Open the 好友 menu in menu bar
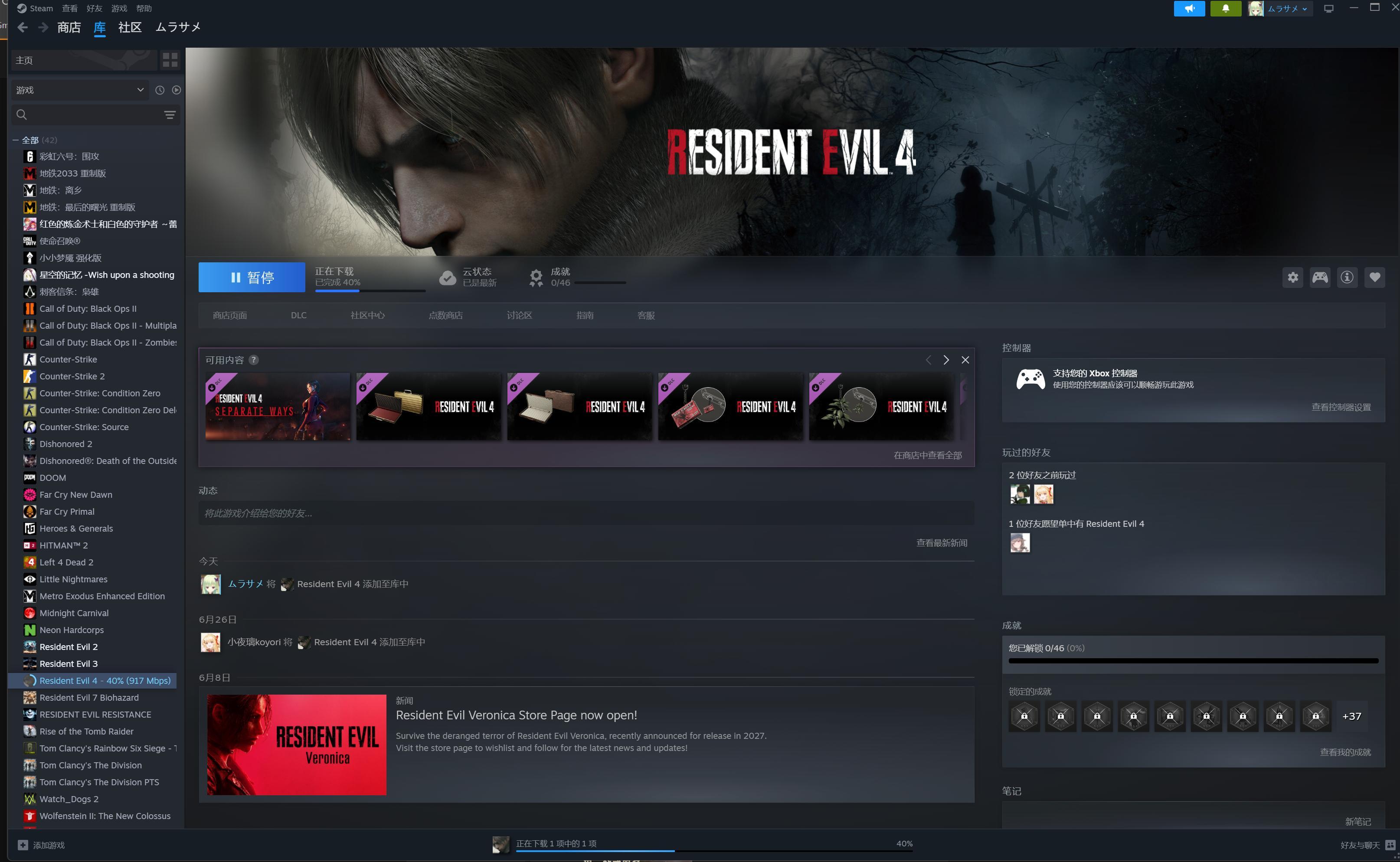Screen dimensions: 1400x862 pos(94,9)
